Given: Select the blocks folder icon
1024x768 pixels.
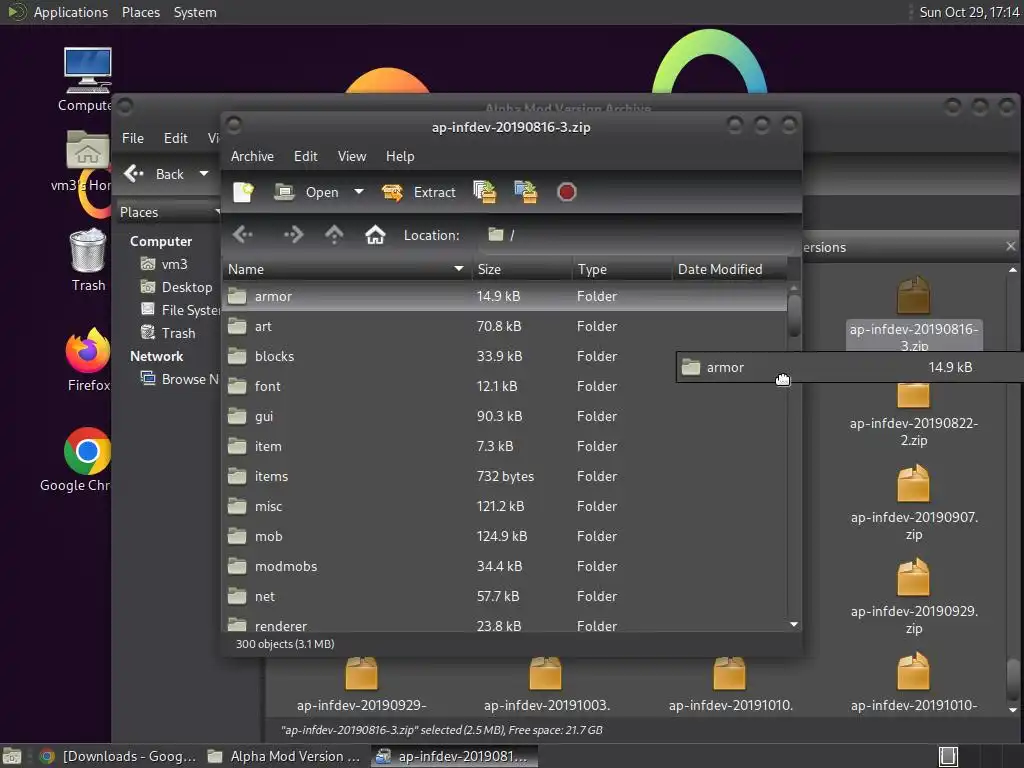Looking at the screenshot, I should tap(237, 357).
